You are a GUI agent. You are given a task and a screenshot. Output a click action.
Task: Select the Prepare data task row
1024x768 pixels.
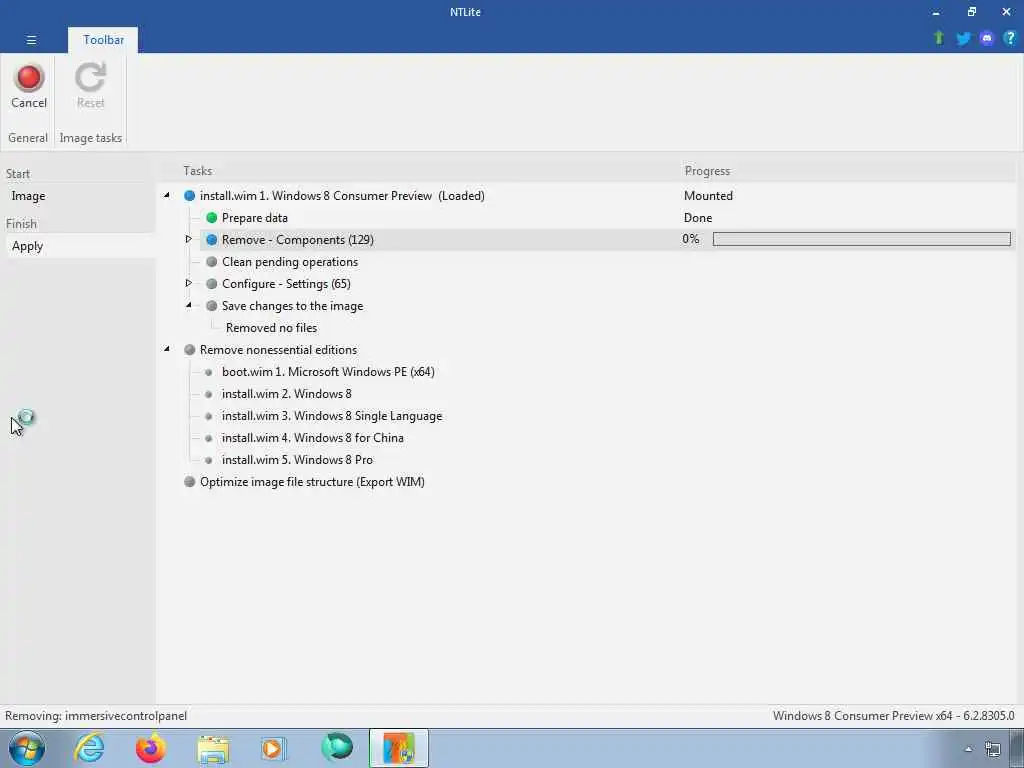point(255,217)
